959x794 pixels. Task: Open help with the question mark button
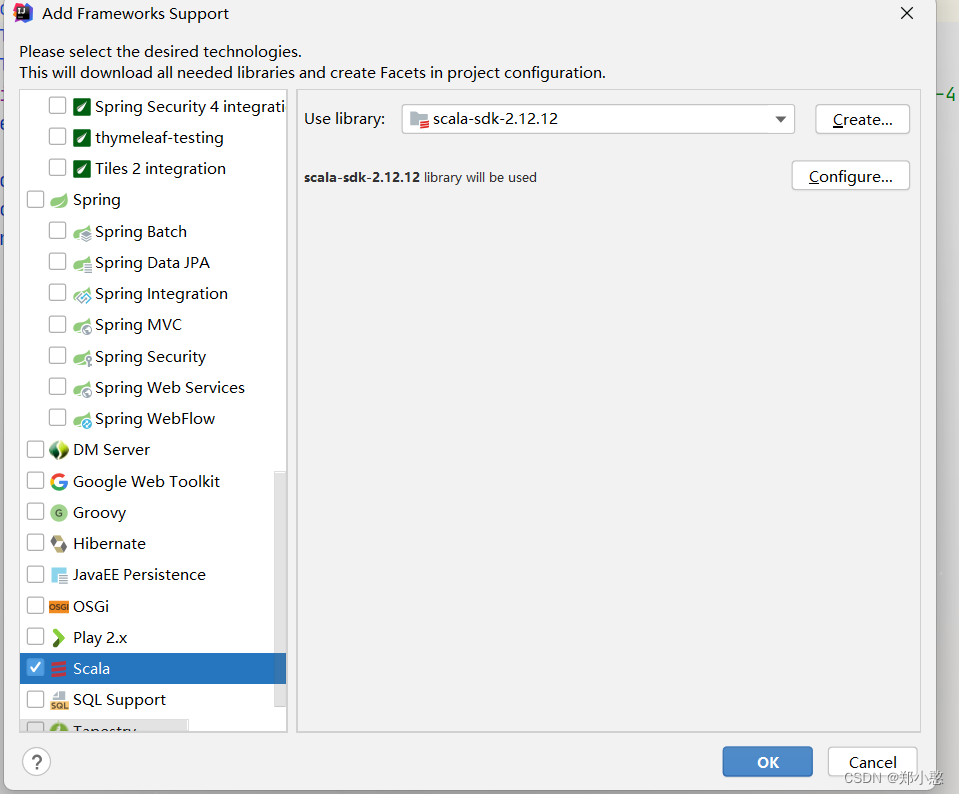pos(37,762)
